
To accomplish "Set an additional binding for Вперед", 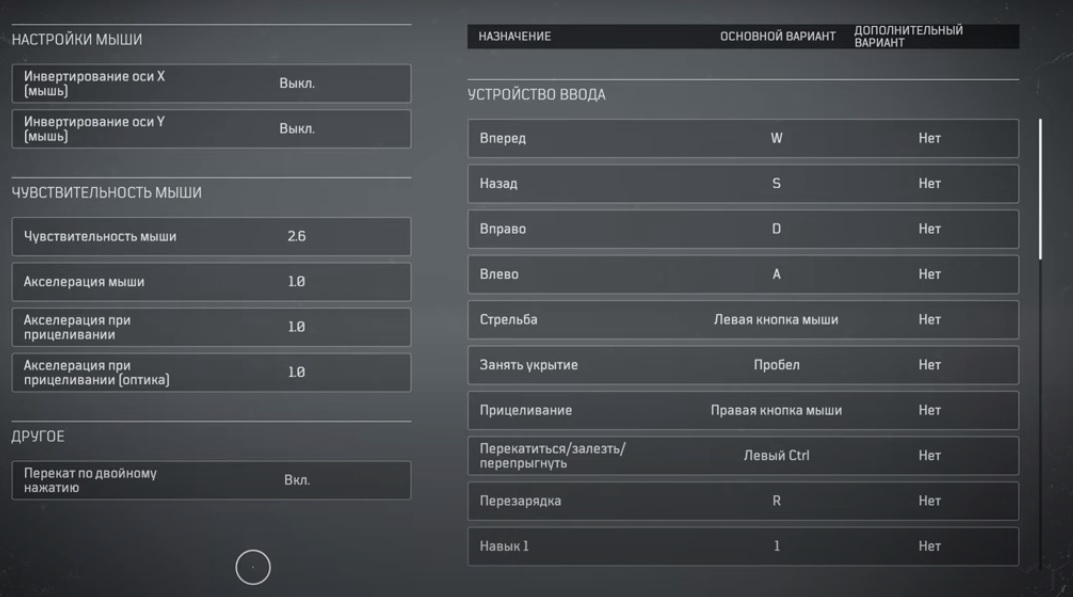I will click(x=929, y=139).
